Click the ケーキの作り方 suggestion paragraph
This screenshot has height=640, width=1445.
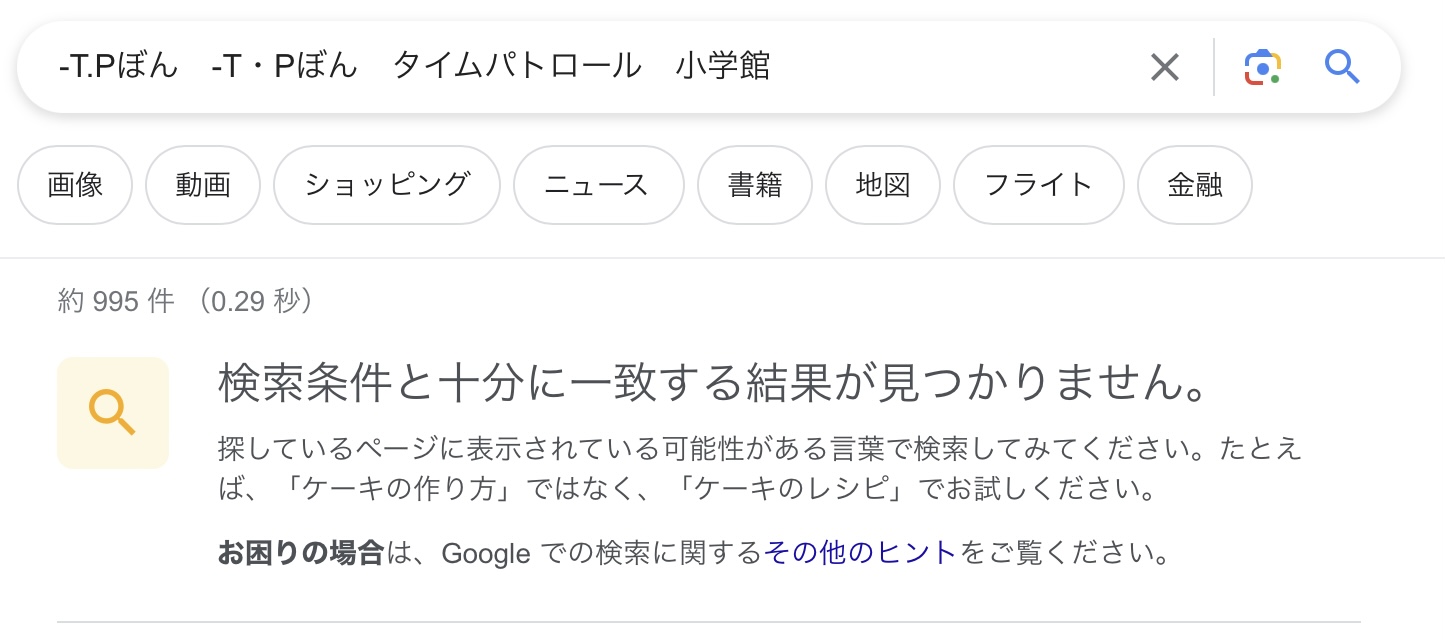760,469
